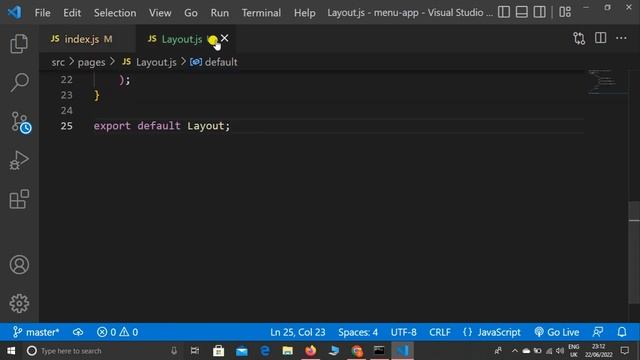
Task: Open Chrome from taskbar
Action: coord(357,351)
